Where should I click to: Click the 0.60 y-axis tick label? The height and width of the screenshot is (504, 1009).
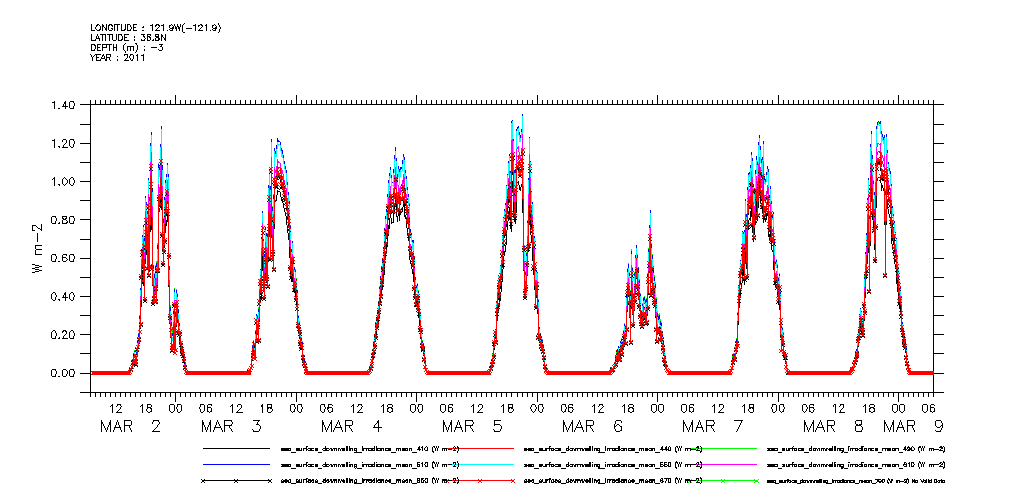pos(64,259)
